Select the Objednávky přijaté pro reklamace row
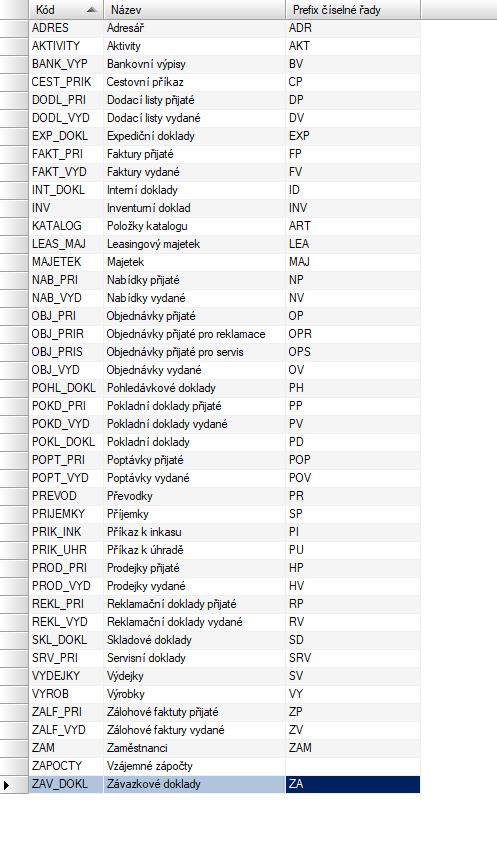 225,334
